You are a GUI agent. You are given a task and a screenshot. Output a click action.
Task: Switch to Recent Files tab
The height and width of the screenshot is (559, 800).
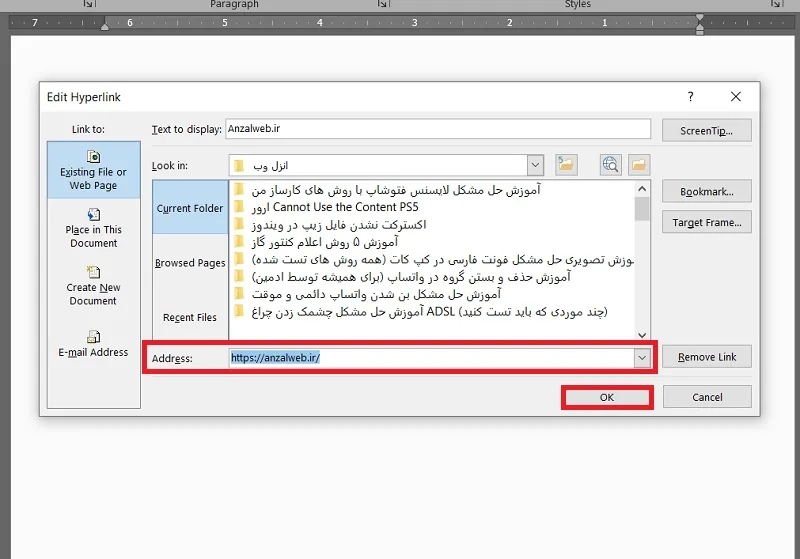[x=190, y=317]
